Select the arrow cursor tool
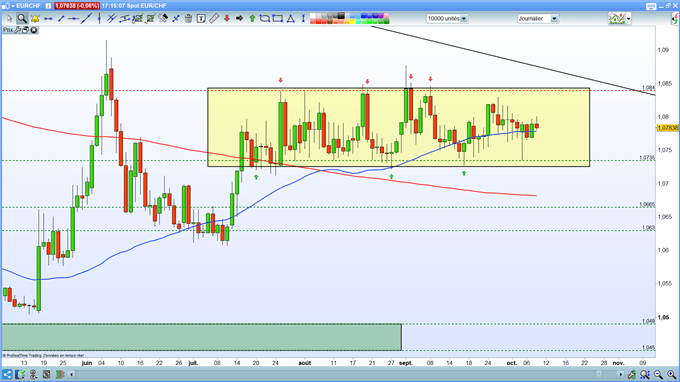680x382 pixels. tap(10, 19)
